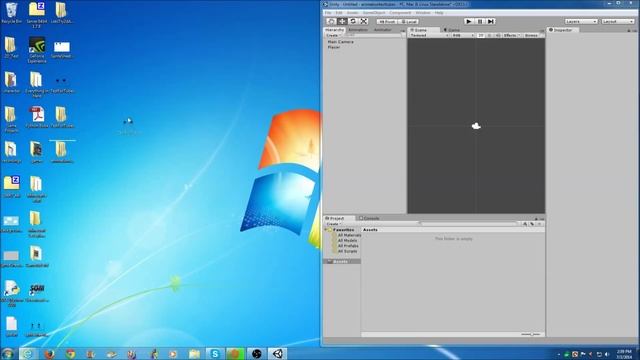Open the Component menu

point(400,13)
